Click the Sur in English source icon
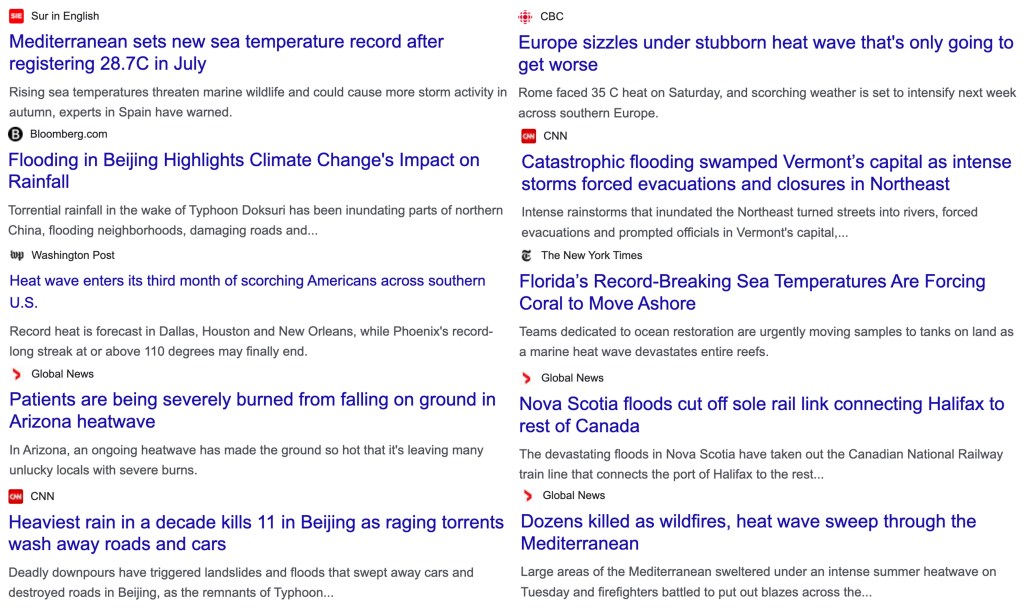 pyautogui.click(x=16, y=16)
